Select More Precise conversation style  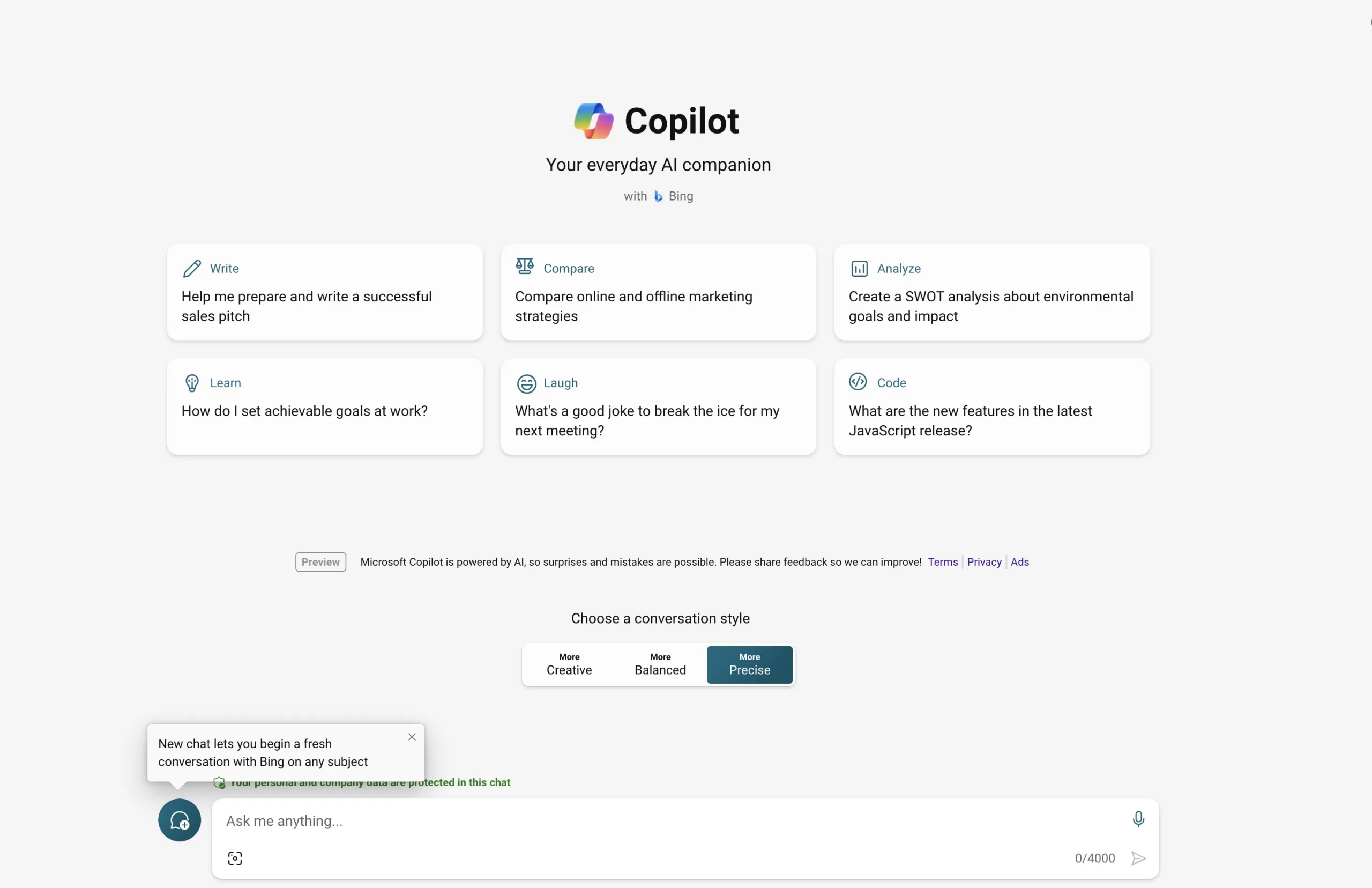[x=749, y=665]
